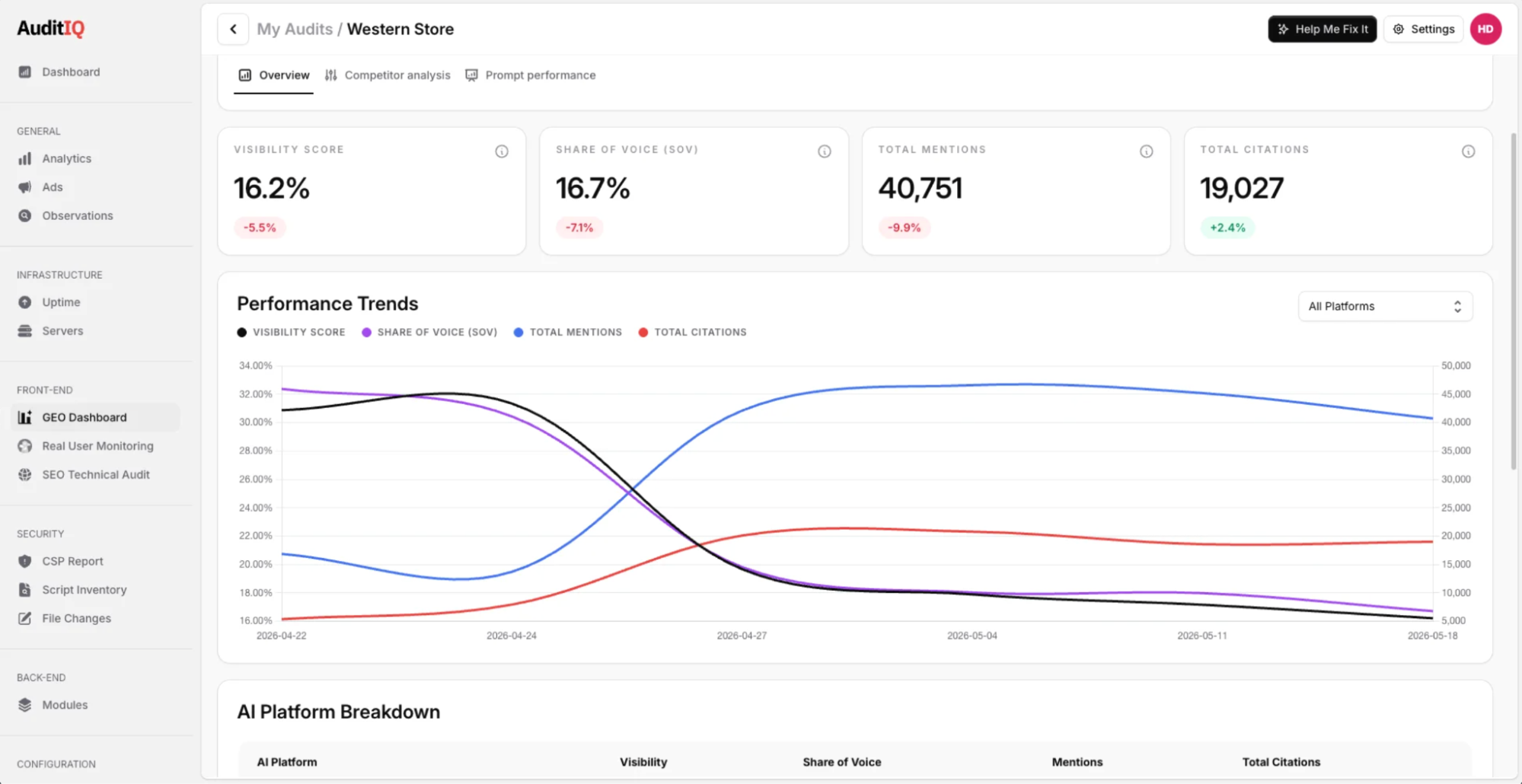Click the Visibility Score info icon
This screenshot has width=1522, height=784.
pyautogui.click(x=502, y=151)
